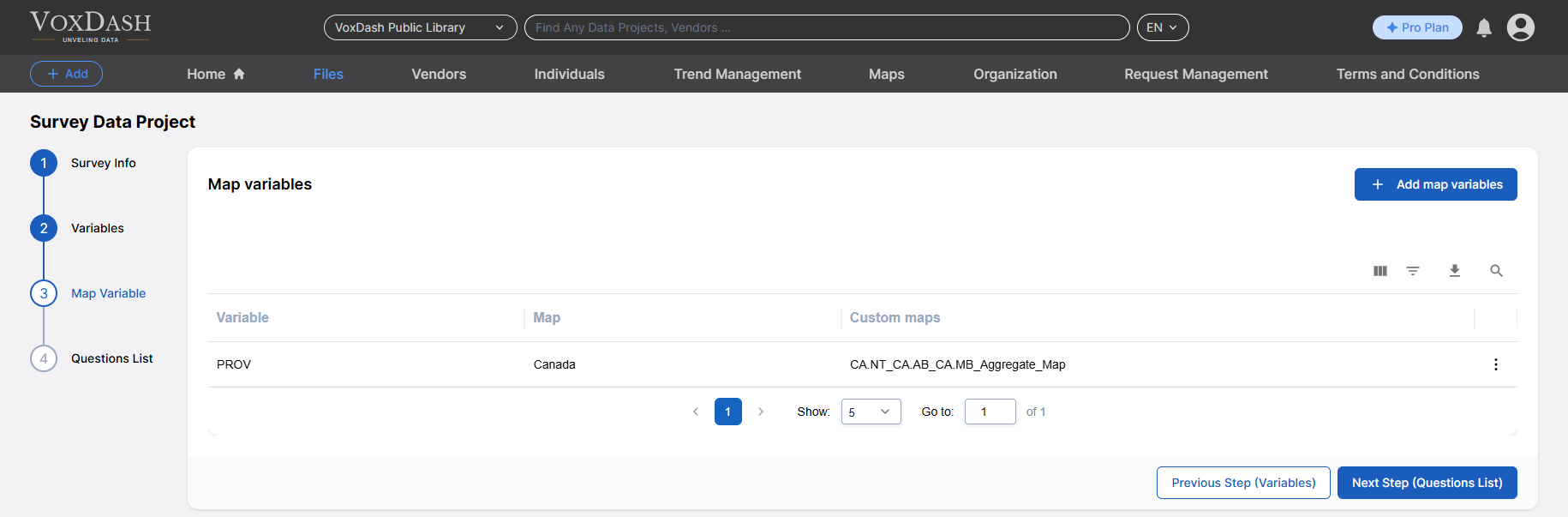This screenshot has height=517, width=1568.
Task: Go to next page arrow
Action: pyautogui.click(x=761, y=412)
